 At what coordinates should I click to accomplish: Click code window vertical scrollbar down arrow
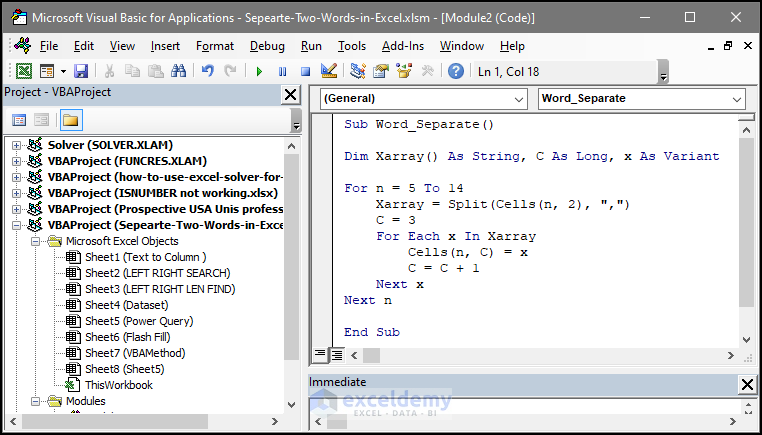(746, 339)
